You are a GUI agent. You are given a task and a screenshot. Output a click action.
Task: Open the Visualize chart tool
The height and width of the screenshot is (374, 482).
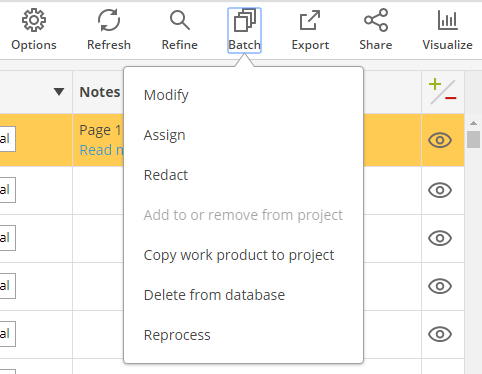click(x=447, y=30)
